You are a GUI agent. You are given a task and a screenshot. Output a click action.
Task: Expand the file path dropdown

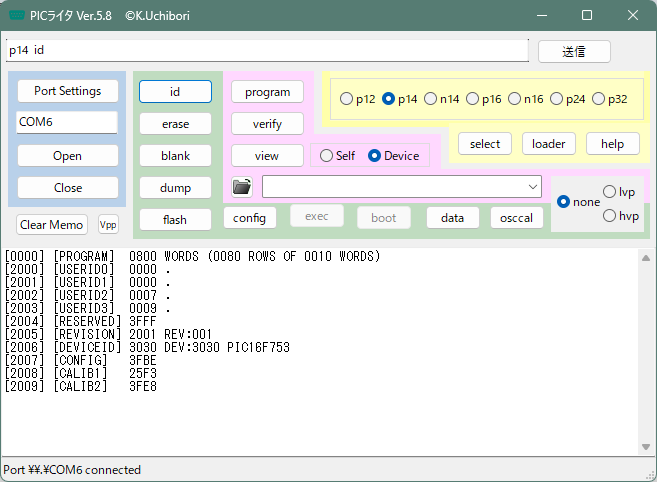pos(532,187)
